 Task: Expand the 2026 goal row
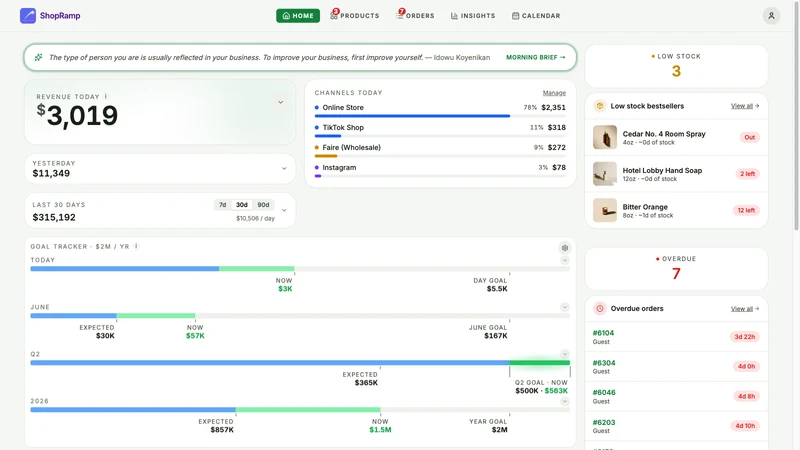point(565,401)
